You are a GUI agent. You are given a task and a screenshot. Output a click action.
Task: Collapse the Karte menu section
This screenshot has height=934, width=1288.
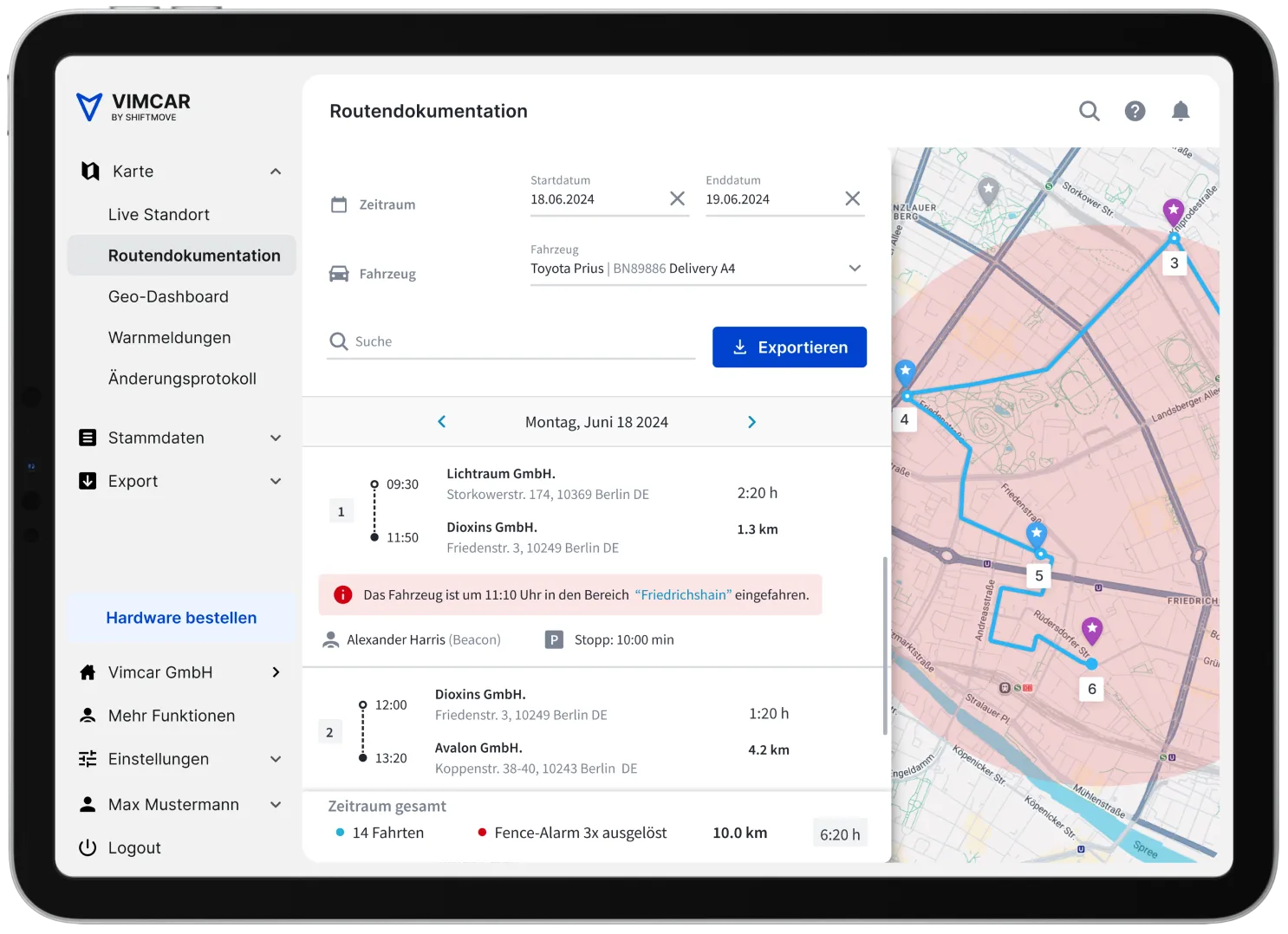pyautogui.click(x=276, y=172)
